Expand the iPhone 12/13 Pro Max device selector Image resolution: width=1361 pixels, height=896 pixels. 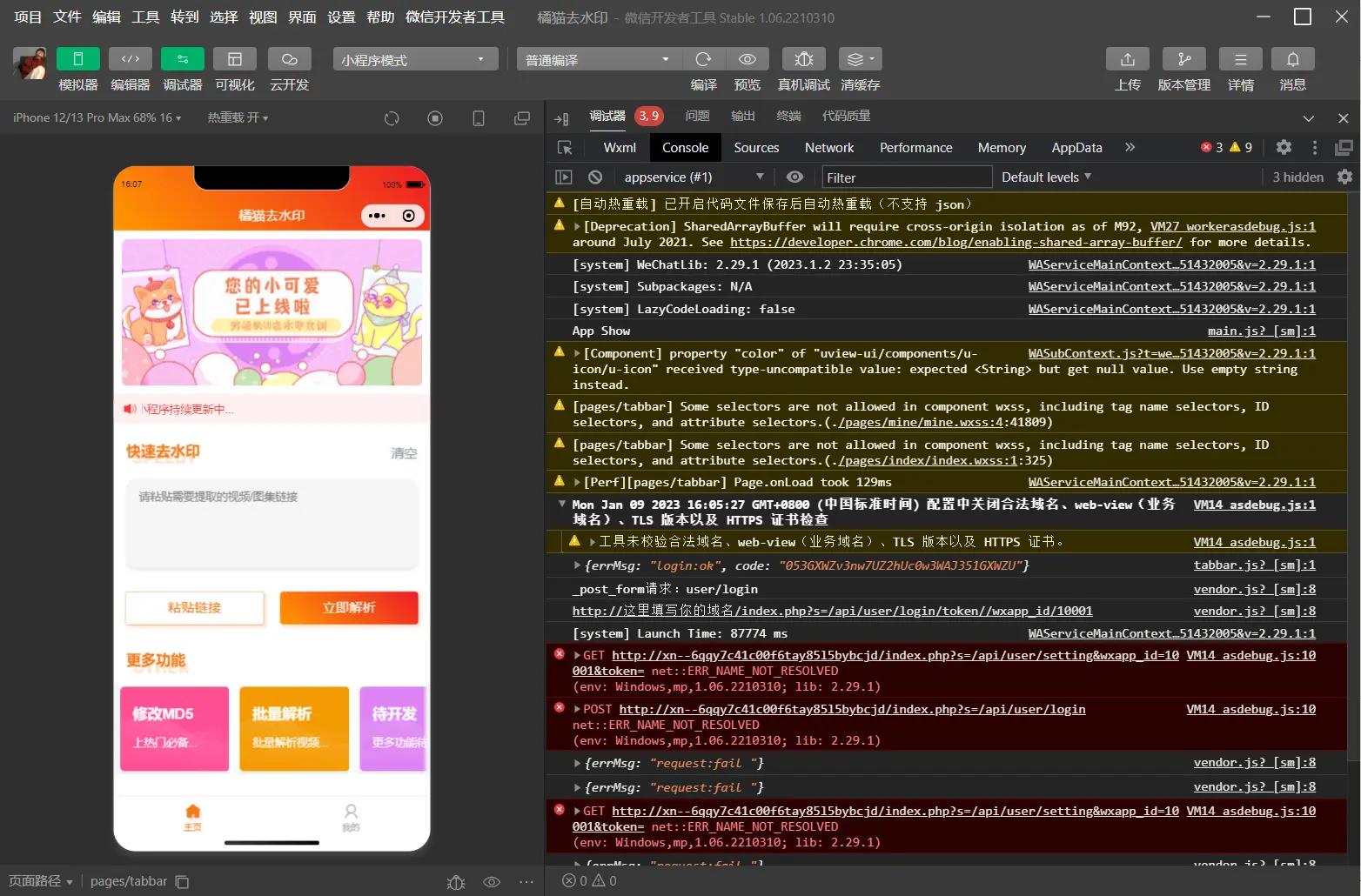click(97, 117)
